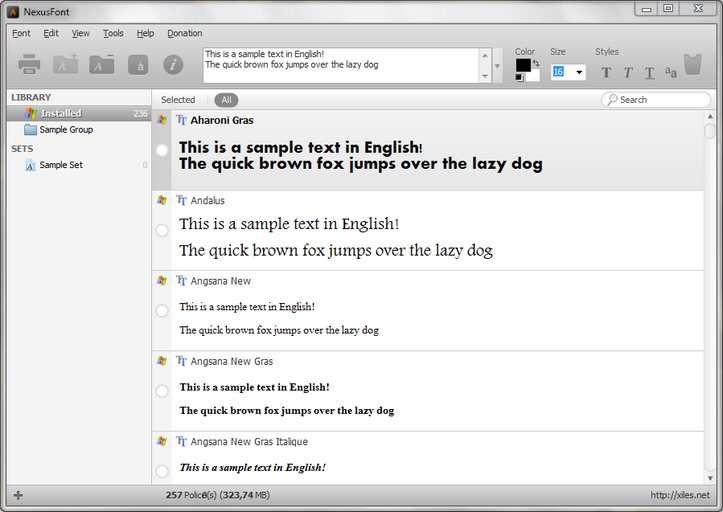Click the plus icon in the status bar

click(x=18, y=495)
